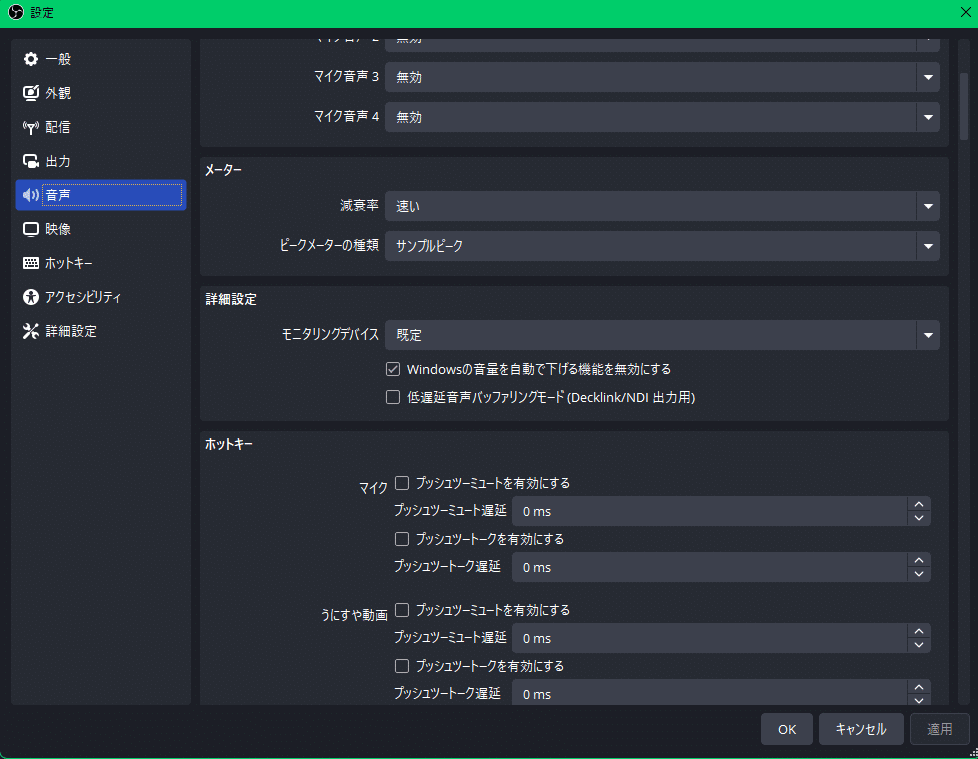The height and width of the screenshot is (759, 978).
Task: Click the 詳細設定 tools icon
Action: (x=31, y=331)
